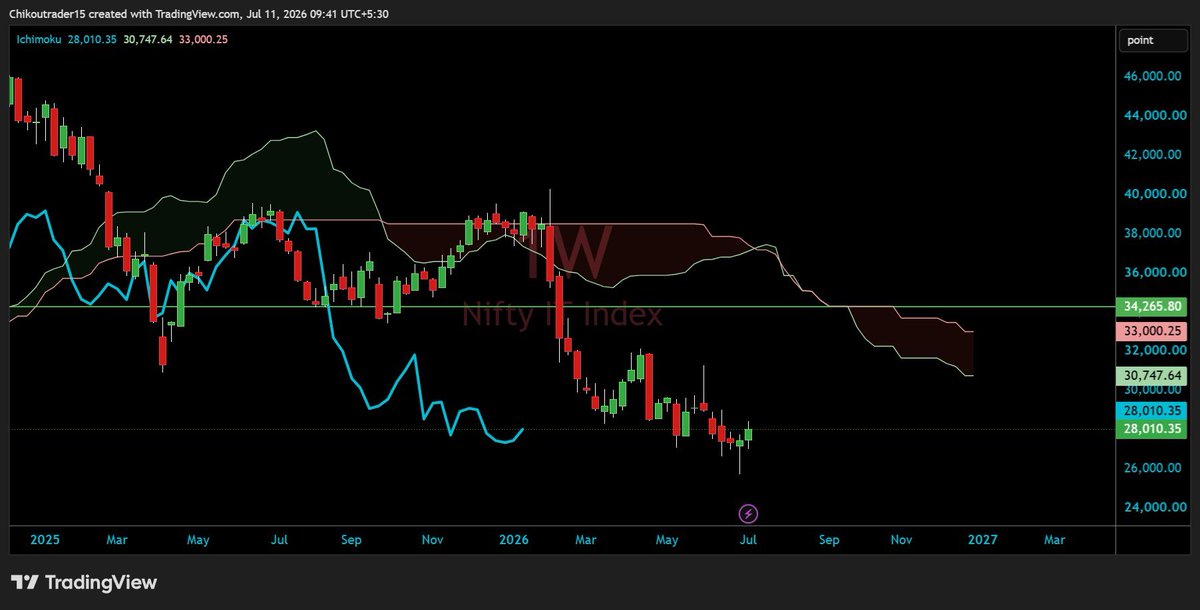
Task: Click the Nov label left of 2026
Action: click(433, 540)
